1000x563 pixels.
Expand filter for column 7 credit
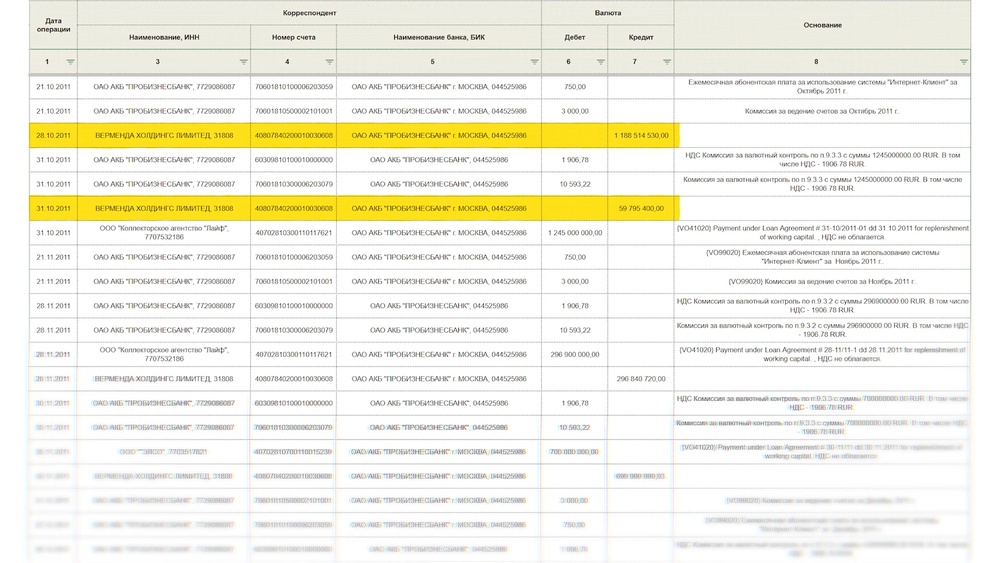(666, 62)
